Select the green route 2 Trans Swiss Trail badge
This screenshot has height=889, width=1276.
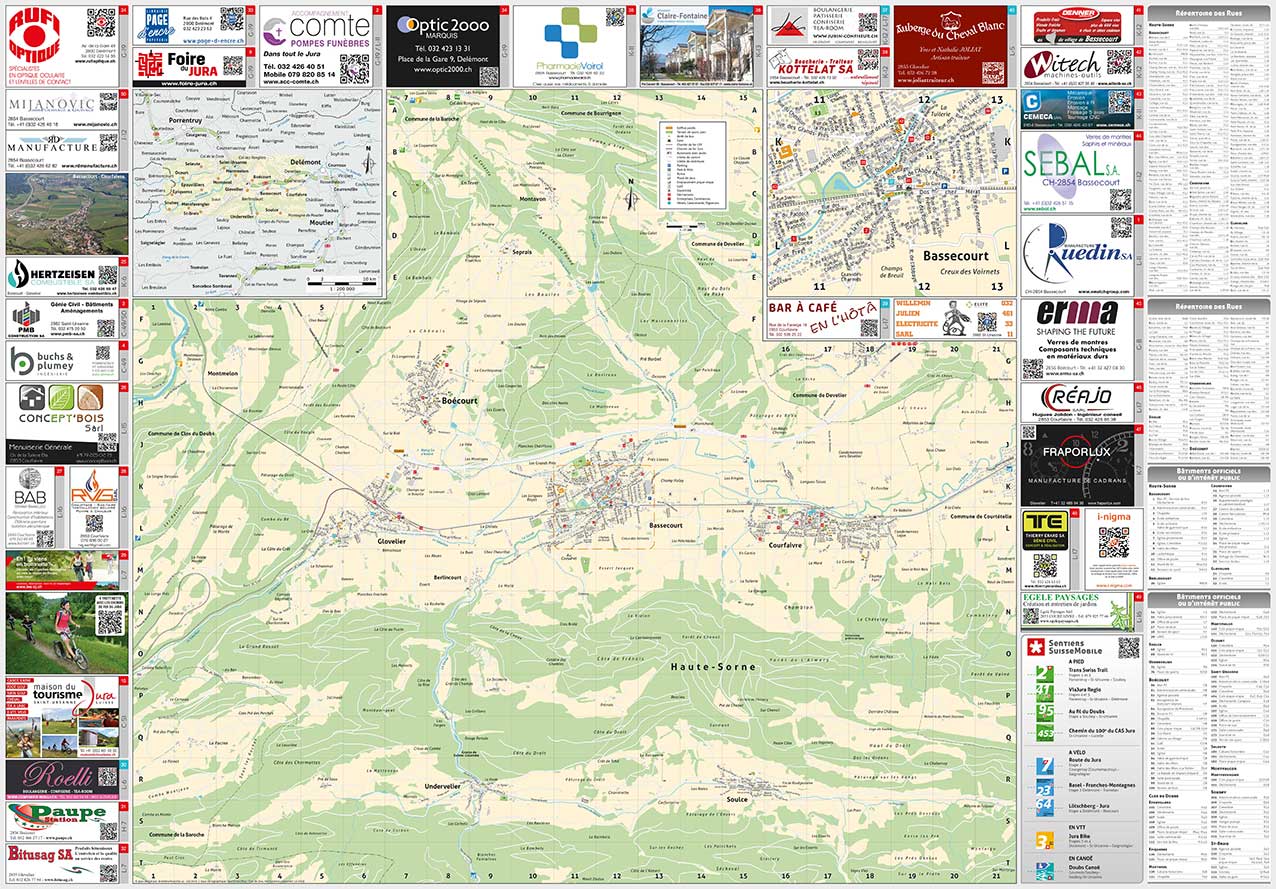pyautogui.click(x=1046, y=673)
